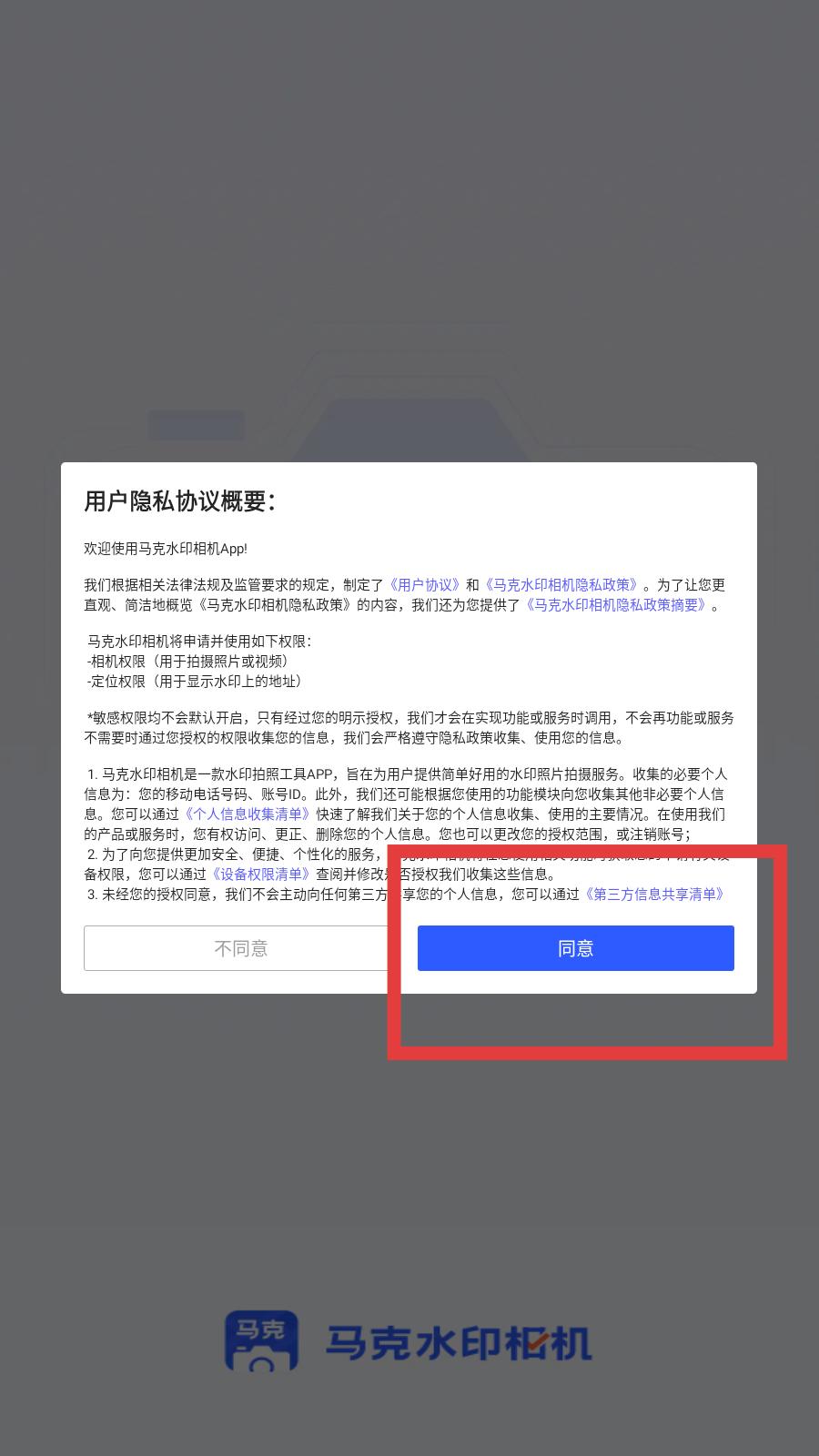Tap the 定位权限 location permission line
The height and width of the screenshot is (1456, 819).
coord(194,681)
